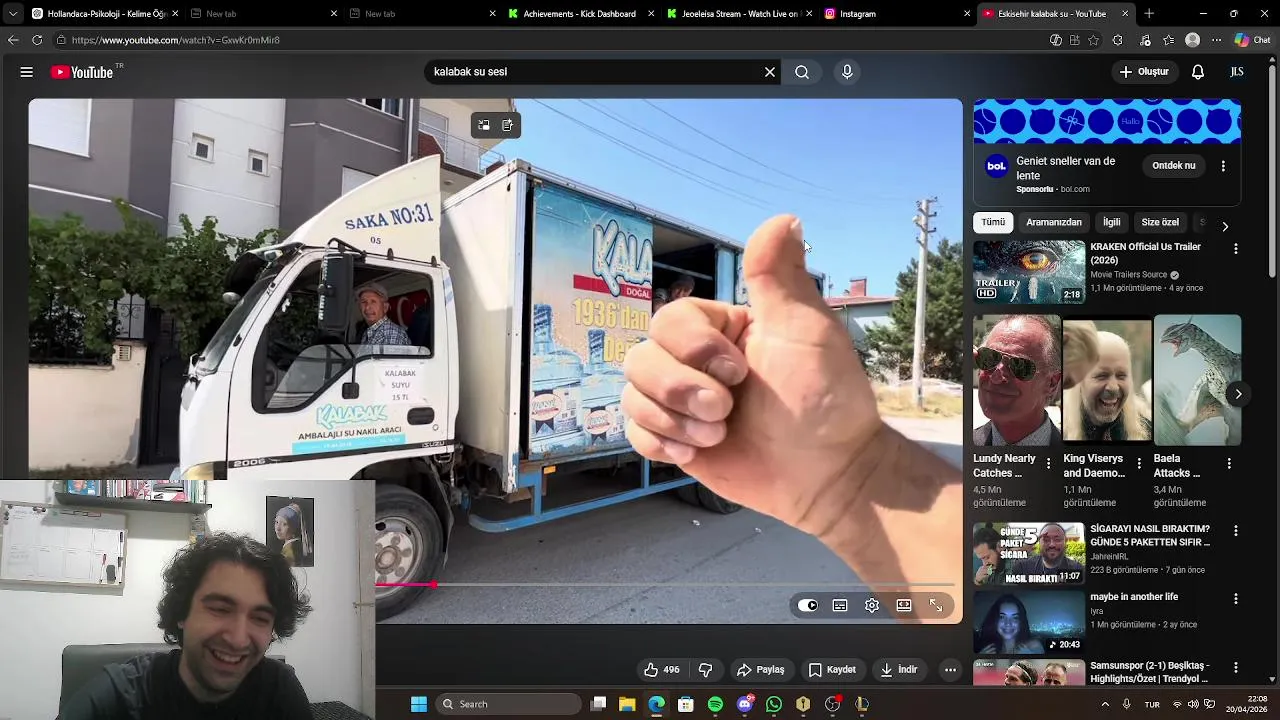Open Edge favorites list icon
The height and width of the screenshot is (720, 1280).
point(1168,40)
